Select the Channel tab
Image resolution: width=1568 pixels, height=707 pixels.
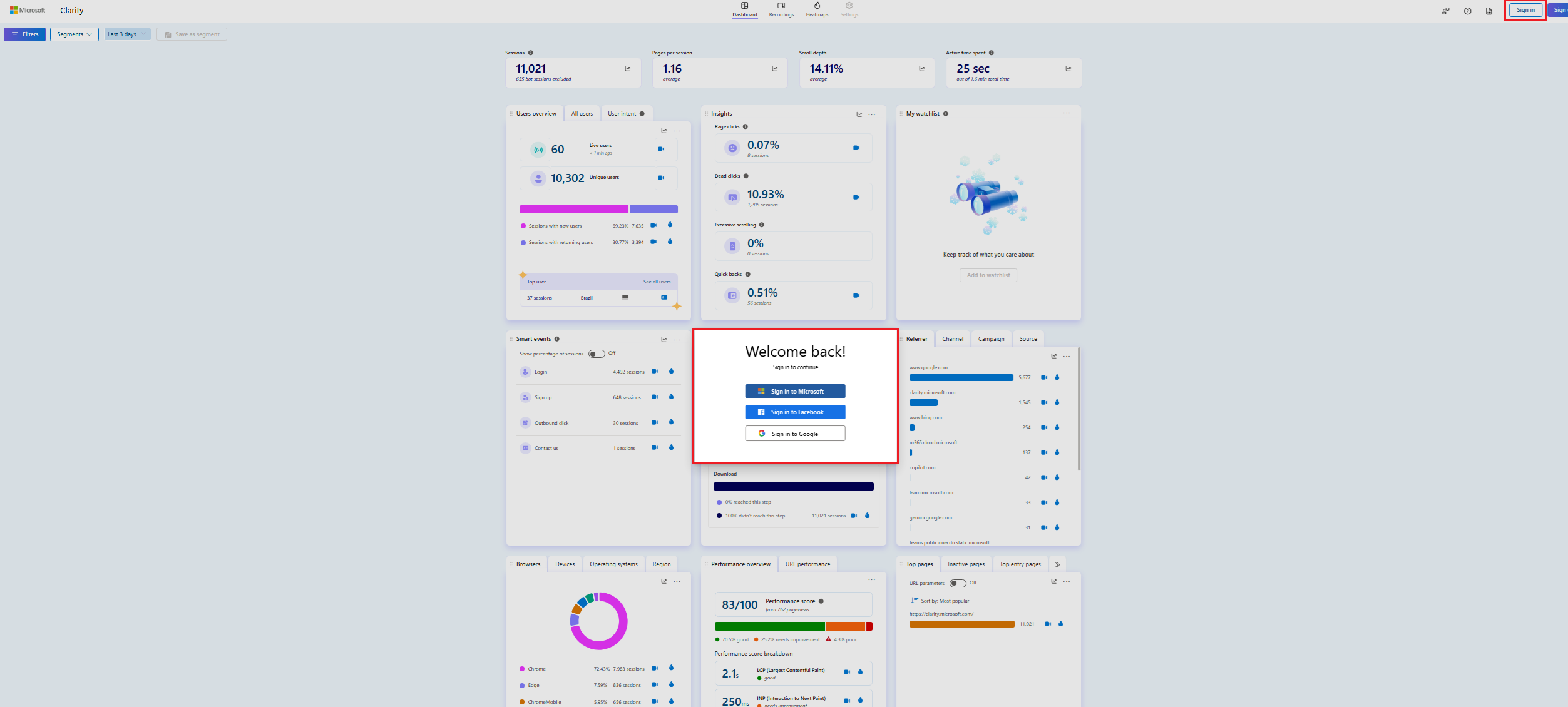coord(953,339)
